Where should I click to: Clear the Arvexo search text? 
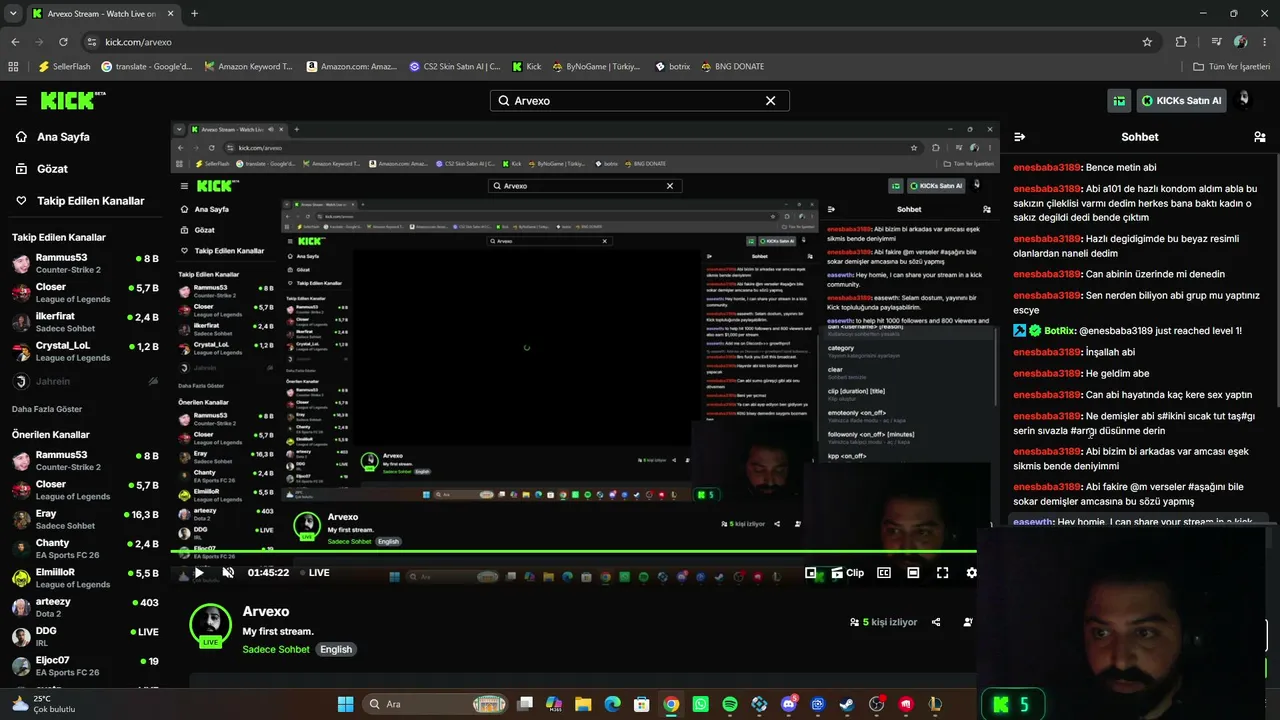[770, 101]
